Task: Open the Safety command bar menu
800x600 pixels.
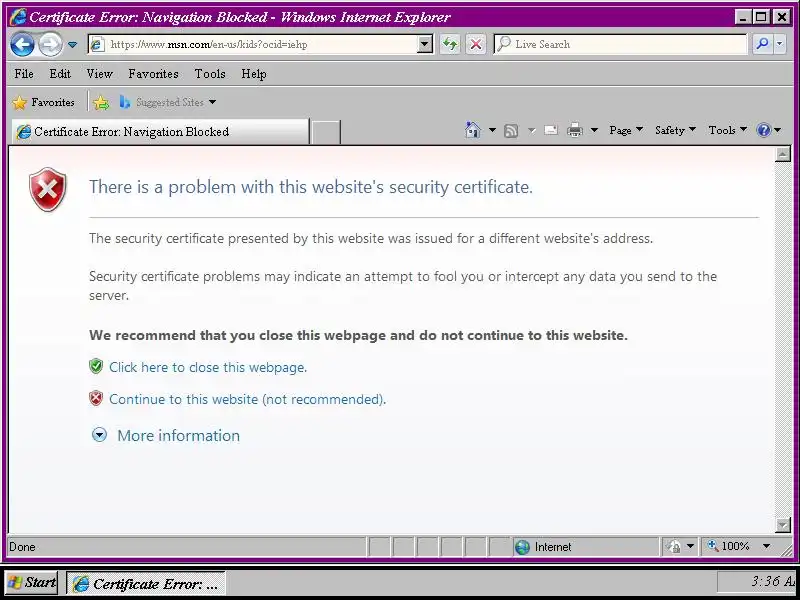Action: click(x=675, y=130)
